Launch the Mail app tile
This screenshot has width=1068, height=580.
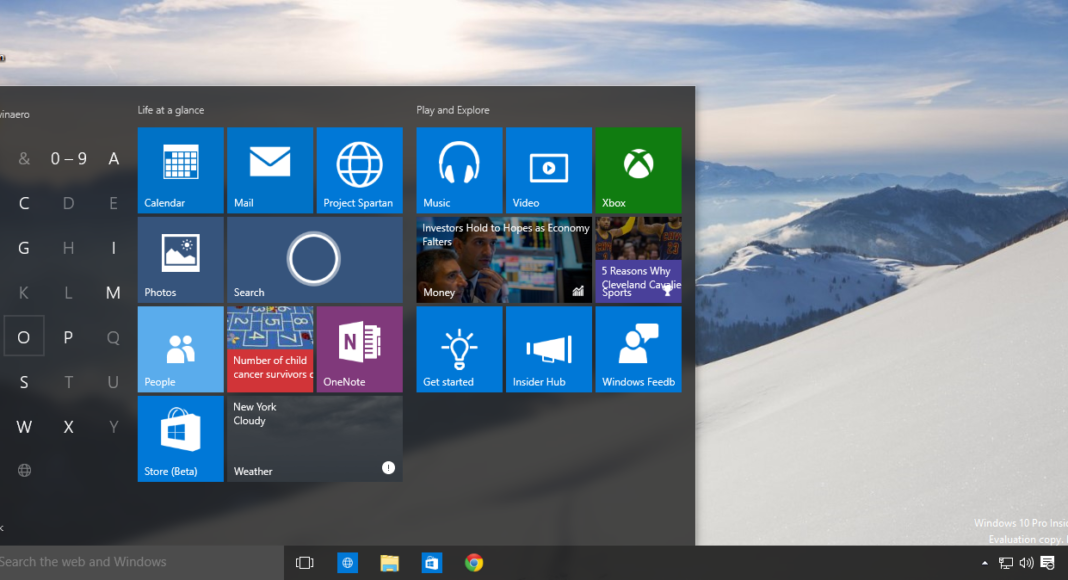tap(270, 170)
